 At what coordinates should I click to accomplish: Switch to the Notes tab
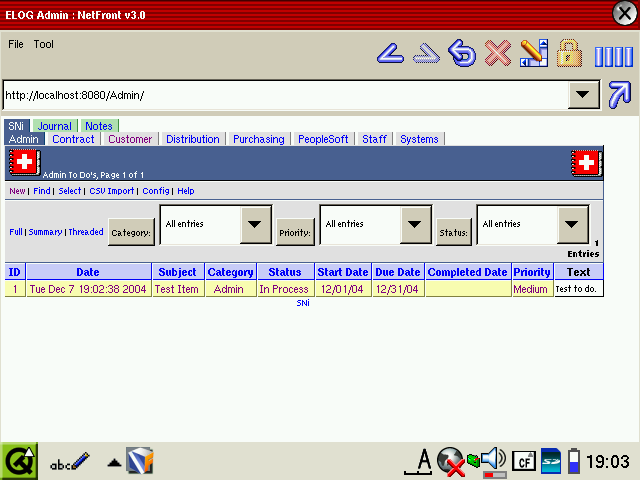pos(99,126)
